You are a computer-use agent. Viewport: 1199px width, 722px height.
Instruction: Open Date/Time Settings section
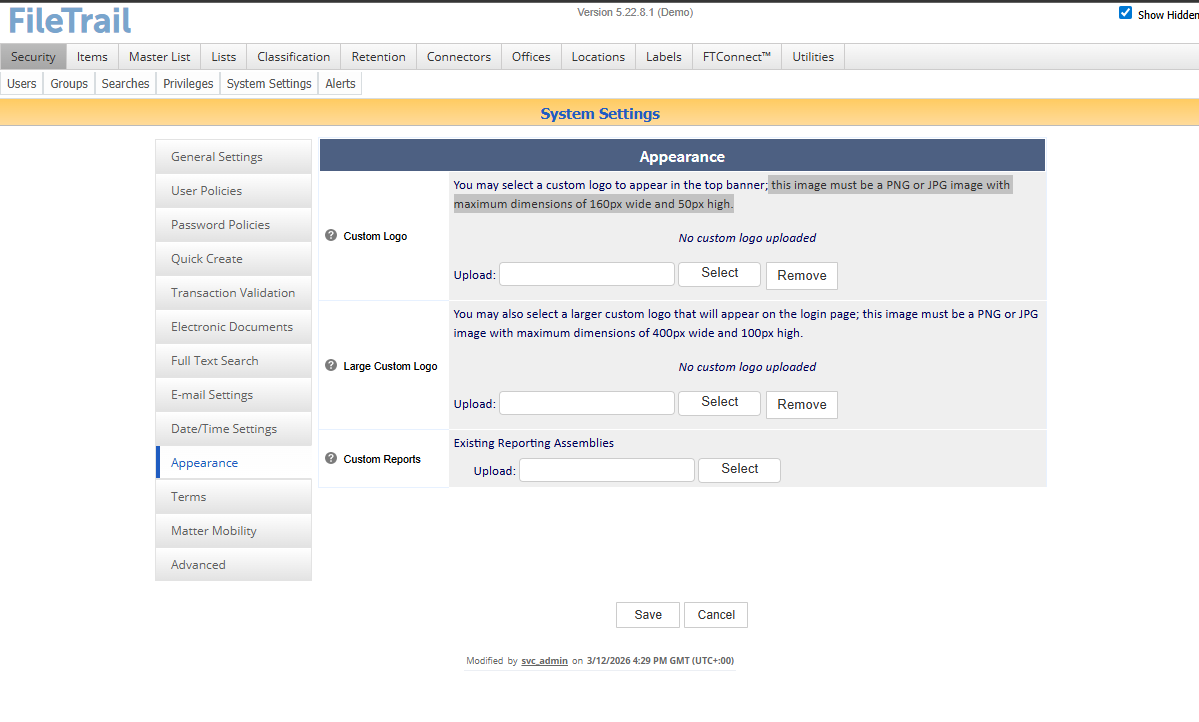233,429
